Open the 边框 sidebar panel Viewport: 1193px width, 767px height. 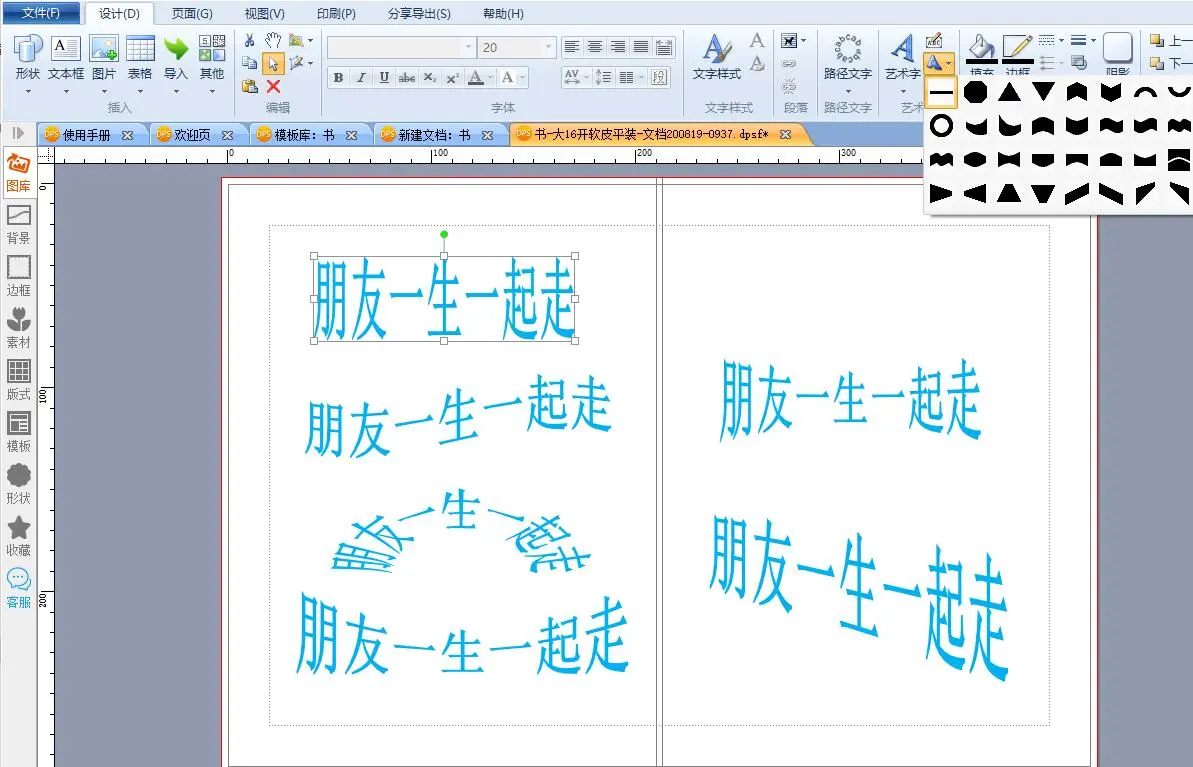pos(18,276)
